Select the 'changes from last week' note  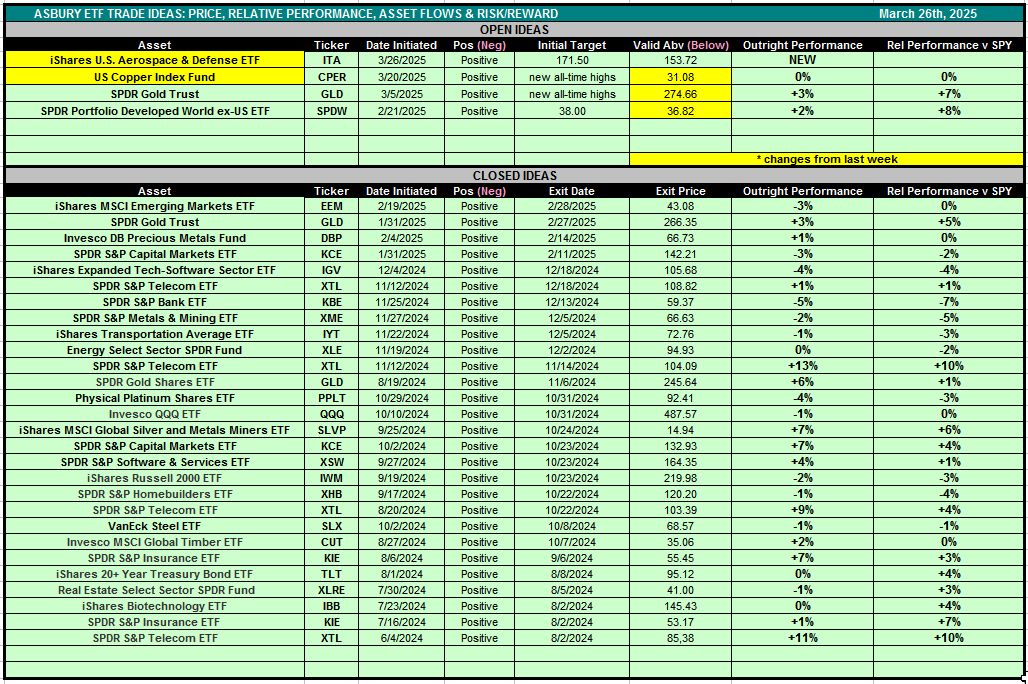click(826, 159)
